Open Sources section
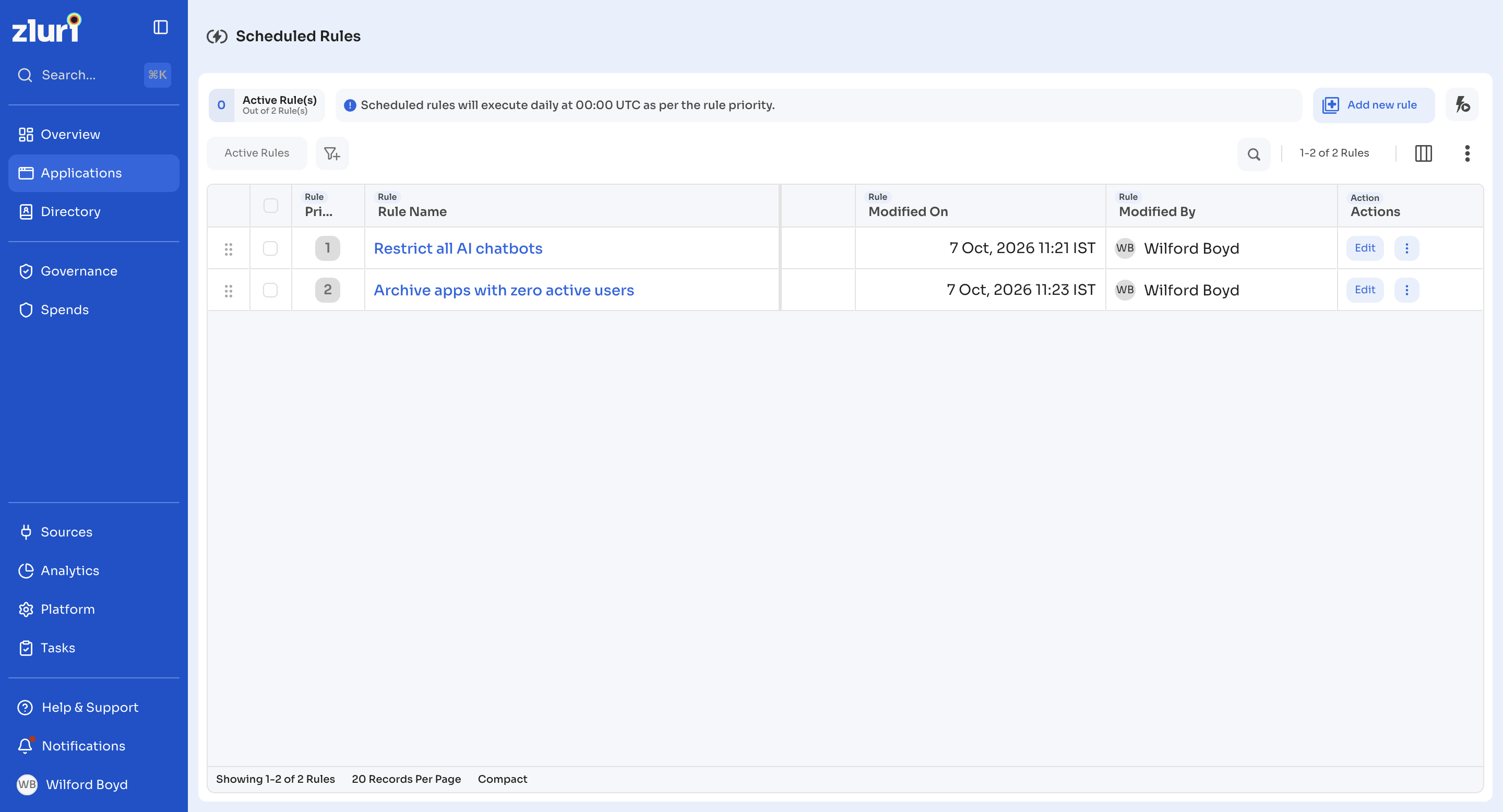1503x812 pixels. pyautogui.click(x=93, y=531)
